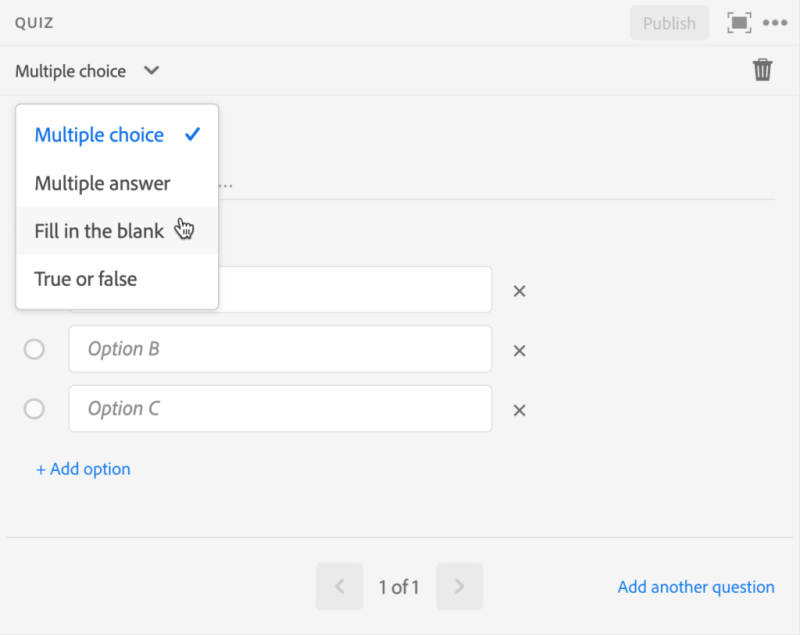This screenshot has height=635, width=800.
Task: Go to the next question arrow
Action: 459,587
